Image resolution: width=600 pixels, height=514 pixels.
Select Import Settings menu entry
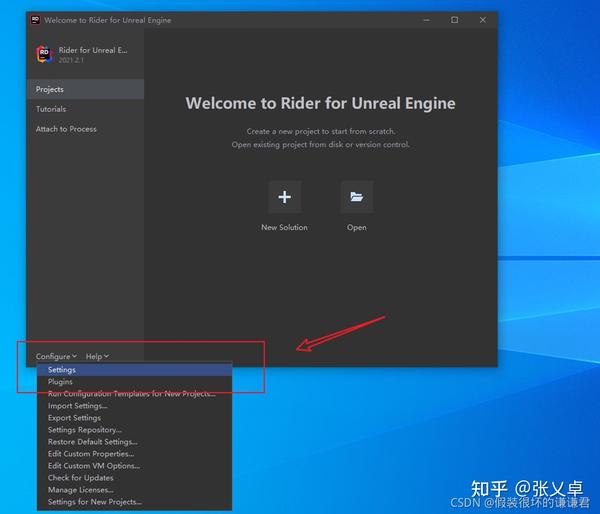[134, 406]
